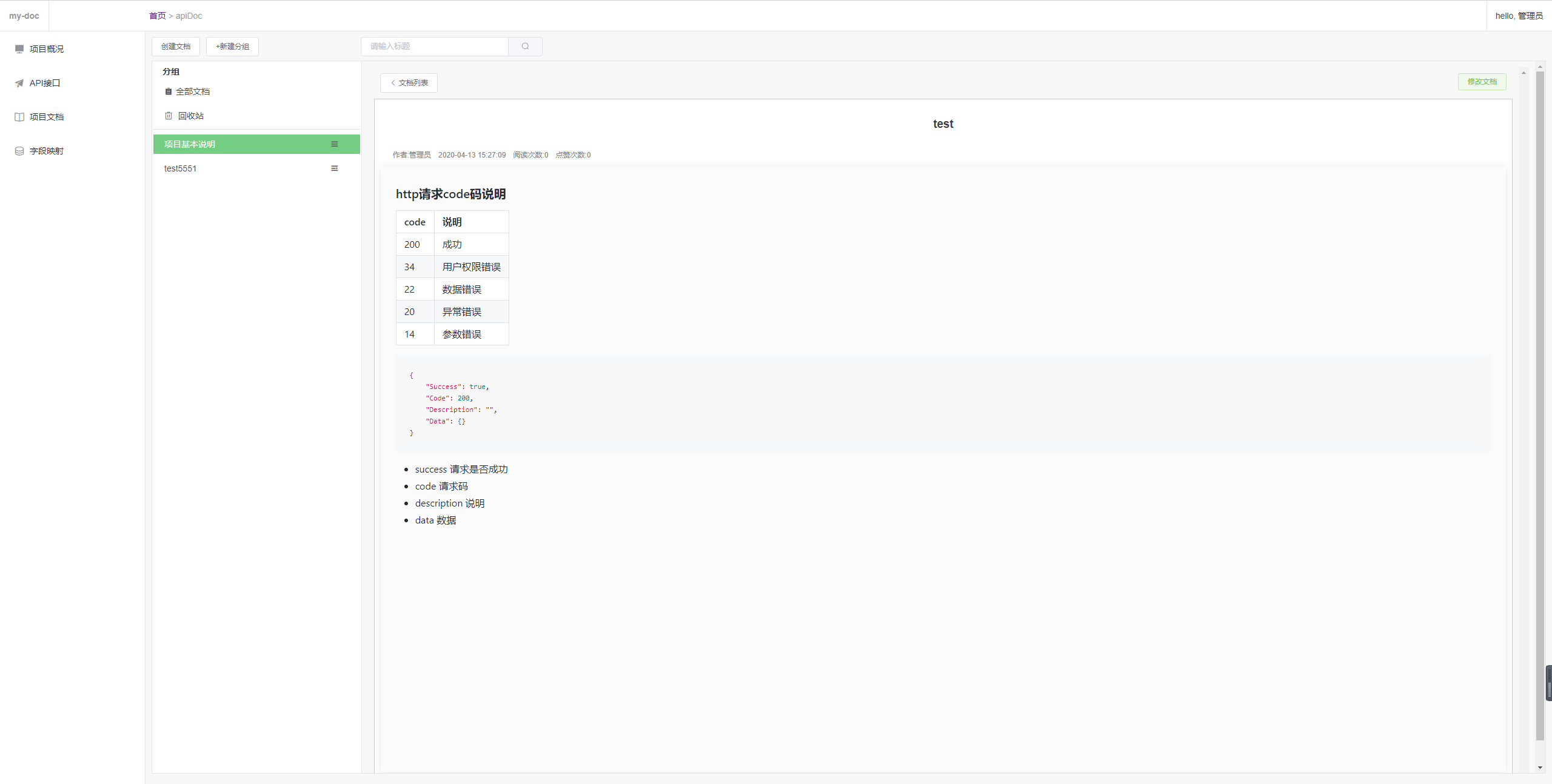Click the apiDoc breadcrumb
Image resolution: width=1552 pixels, height=784 pixels.
point(189,16)
